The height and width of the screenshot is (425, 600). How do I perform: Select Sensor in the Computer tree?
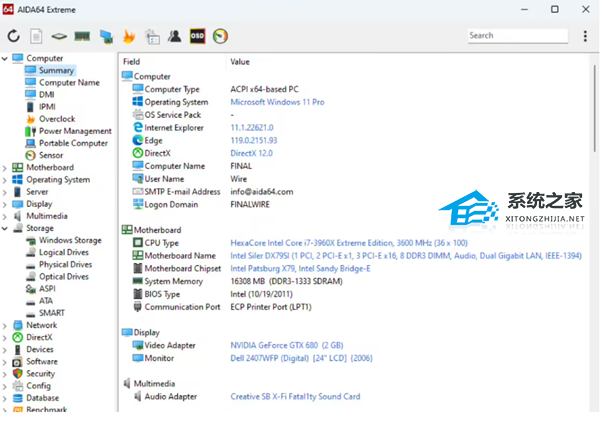(x=50, y=155)
